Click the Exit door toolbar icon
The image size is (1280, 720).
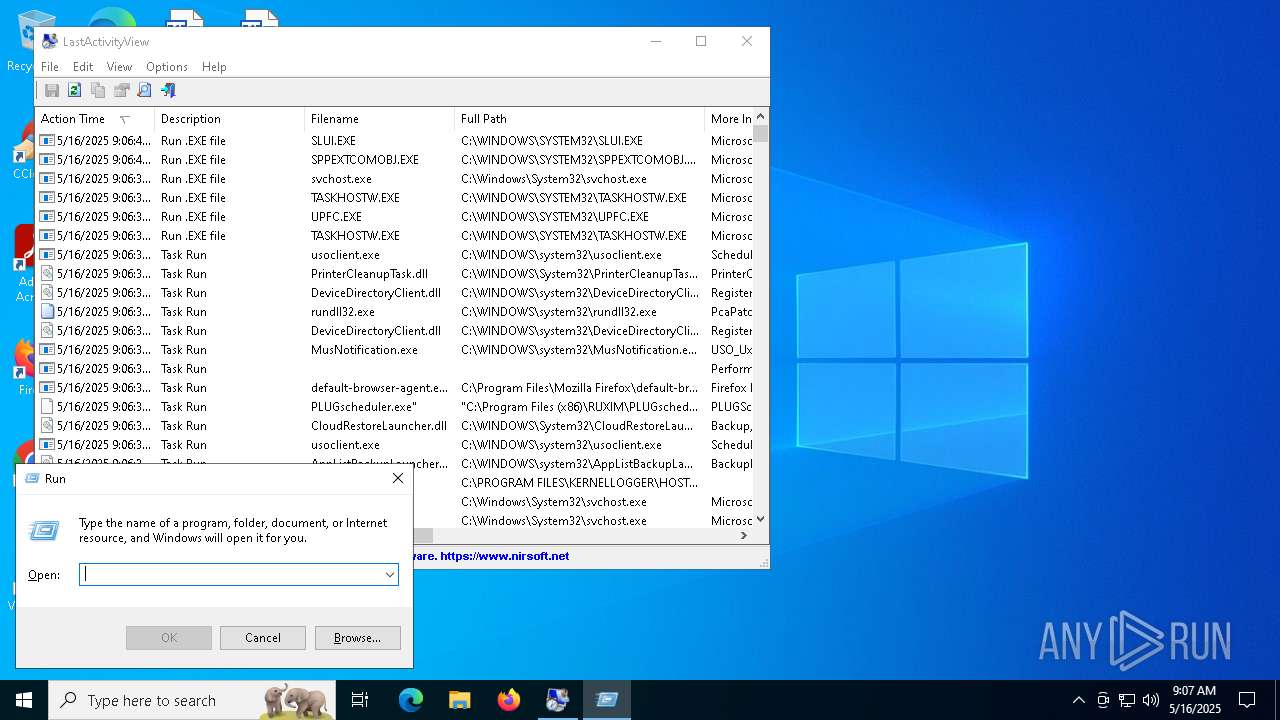(x=168, y=90)
